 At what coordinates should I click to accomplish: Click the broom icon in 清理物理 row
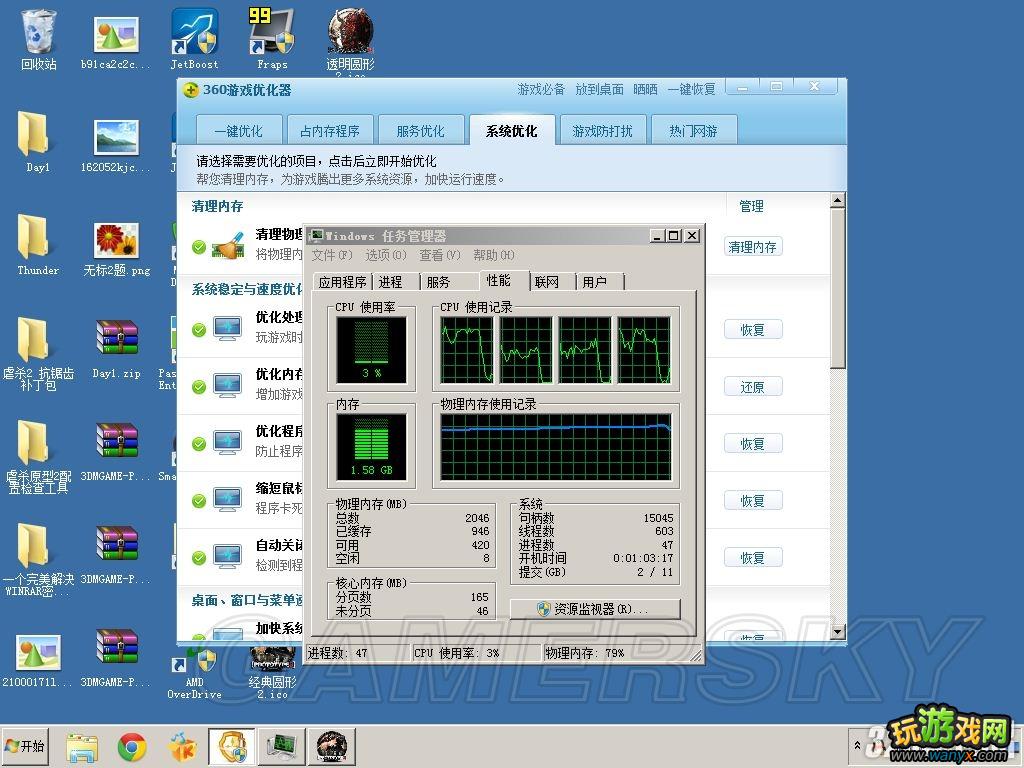228,246
